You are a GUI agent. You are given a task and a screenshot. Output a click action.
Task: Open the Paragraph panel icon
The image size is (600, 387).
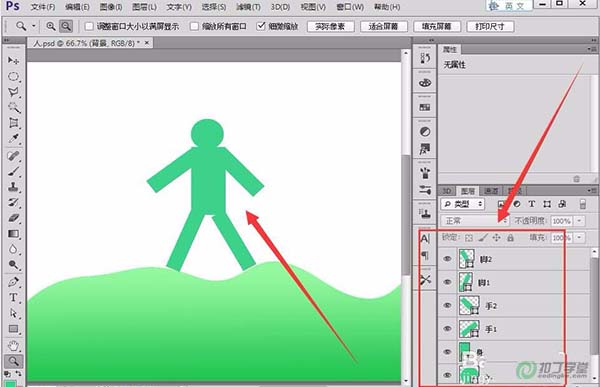[425, 255]
